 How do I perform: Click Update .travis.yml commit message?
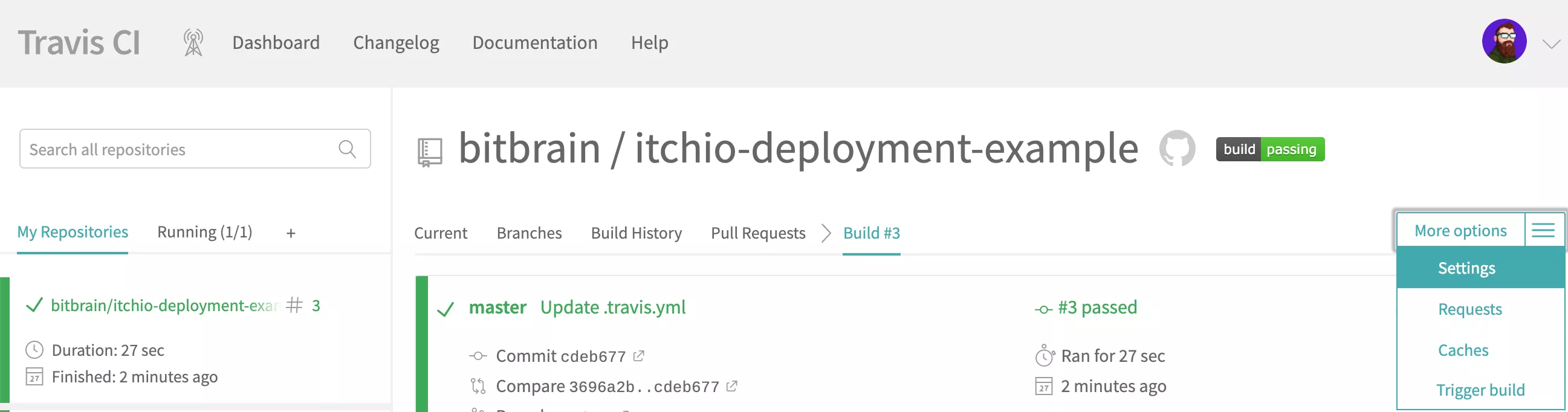pyautogui.click(x=613, y=307)
